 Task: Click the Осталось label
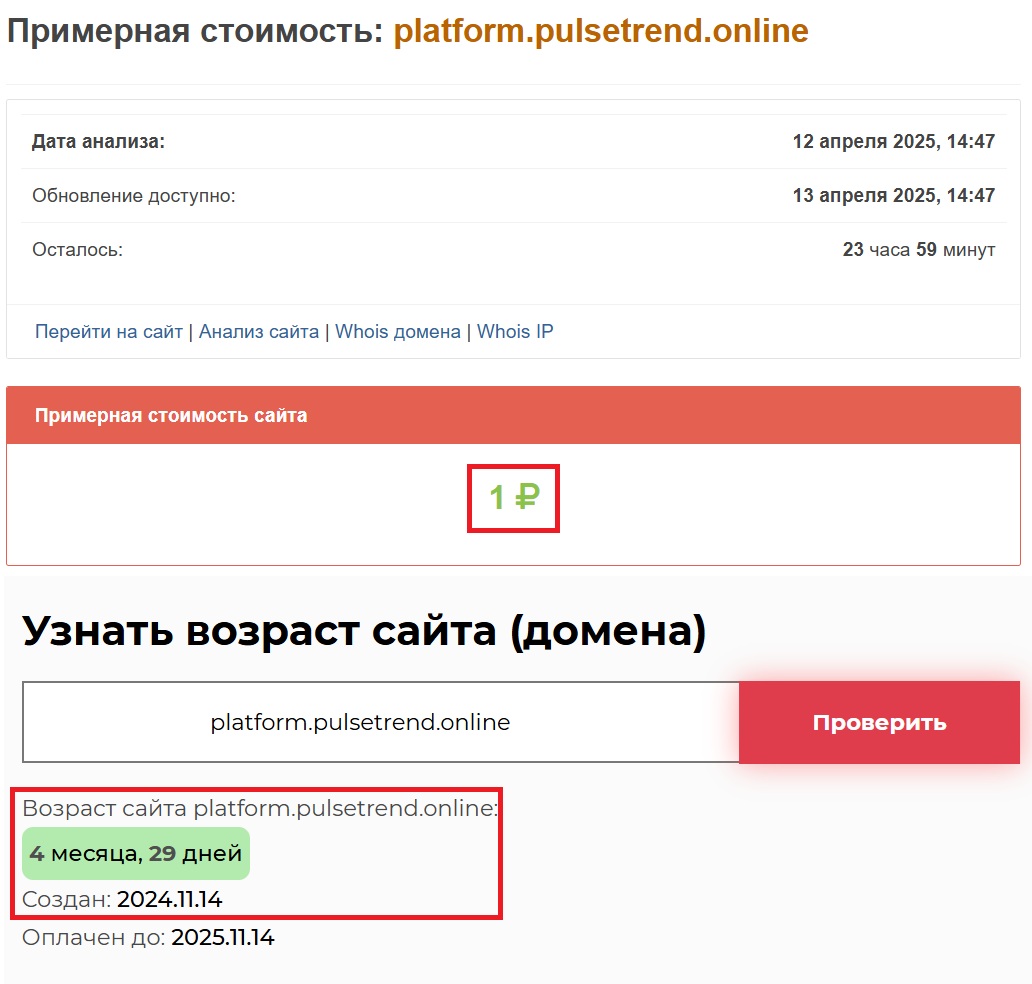point(77,250)
